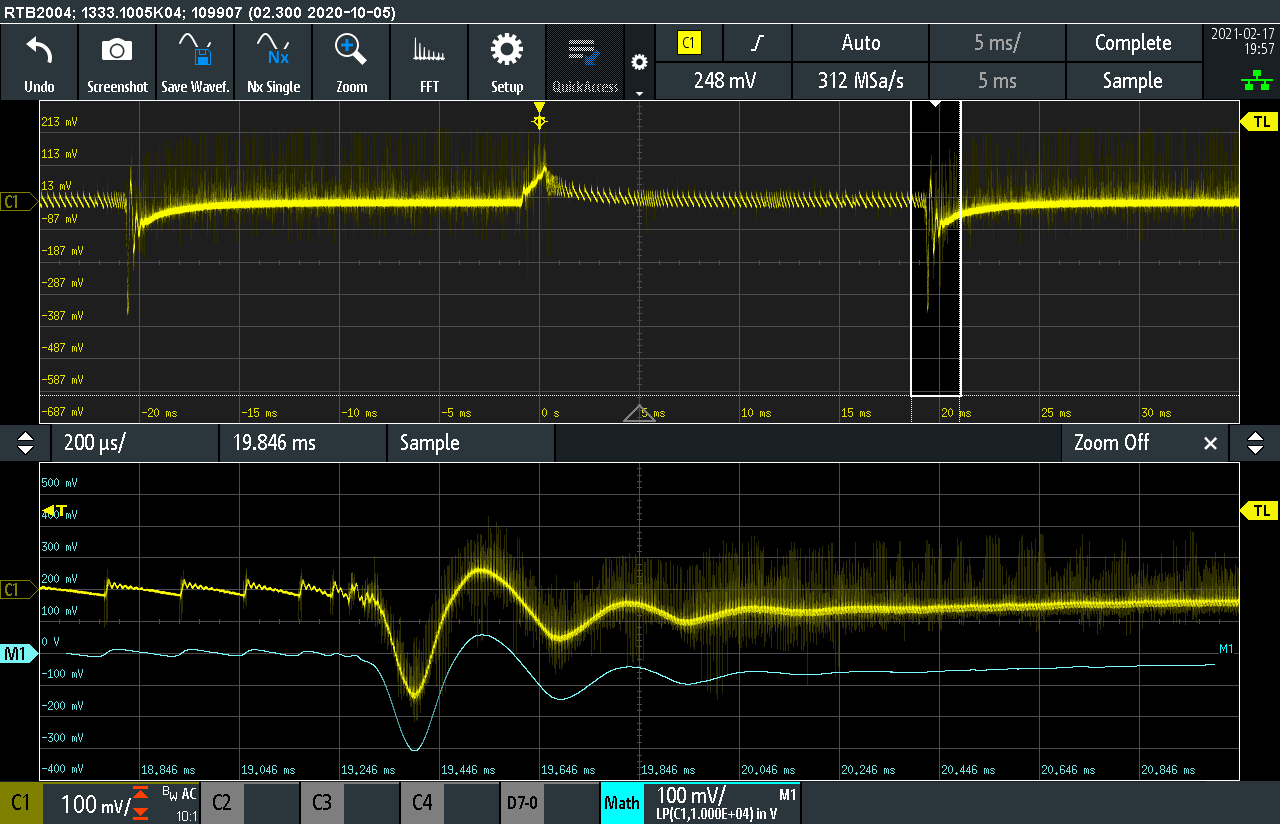
Task: Click the date and time display
Action: coord(1242,41)
